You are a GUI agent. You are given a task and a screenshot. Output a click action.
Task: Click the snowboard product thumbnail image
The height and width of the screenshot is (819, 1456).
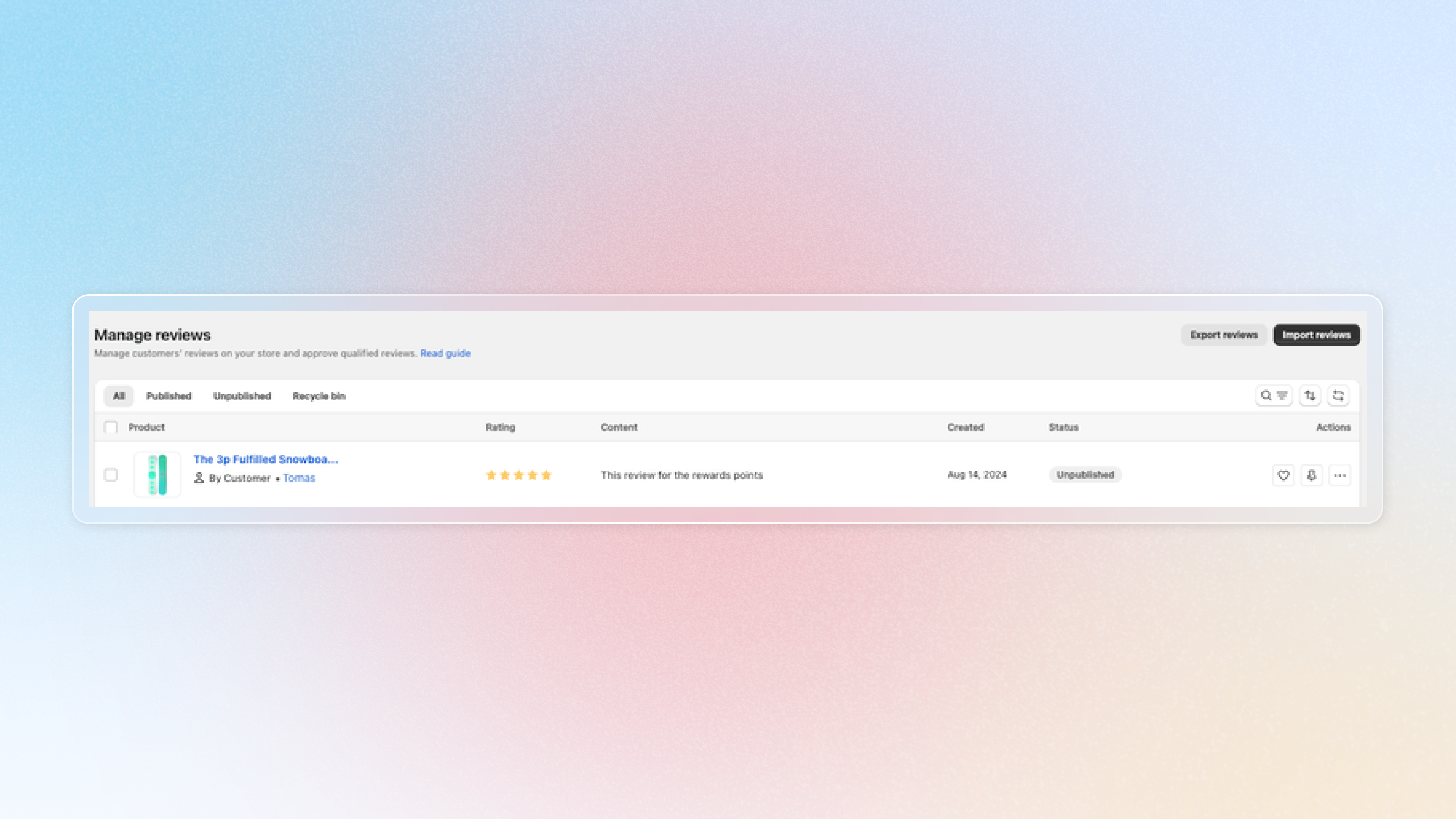(x=157, y=475)
